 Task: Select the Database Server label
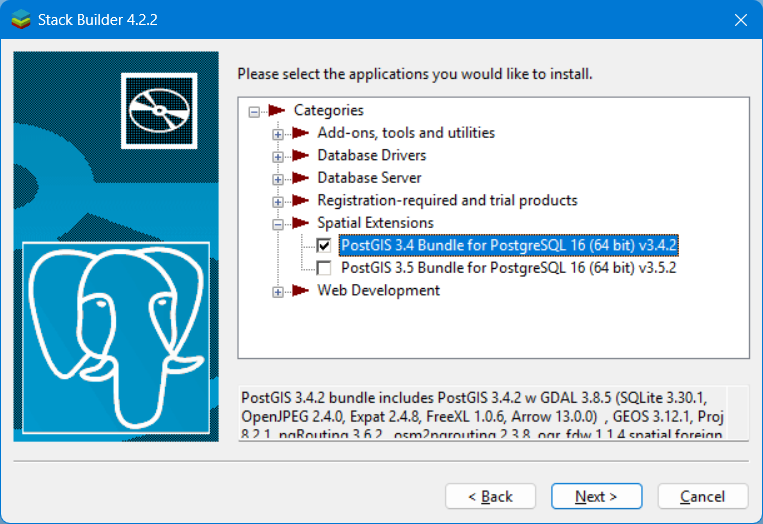click(369, 178)
